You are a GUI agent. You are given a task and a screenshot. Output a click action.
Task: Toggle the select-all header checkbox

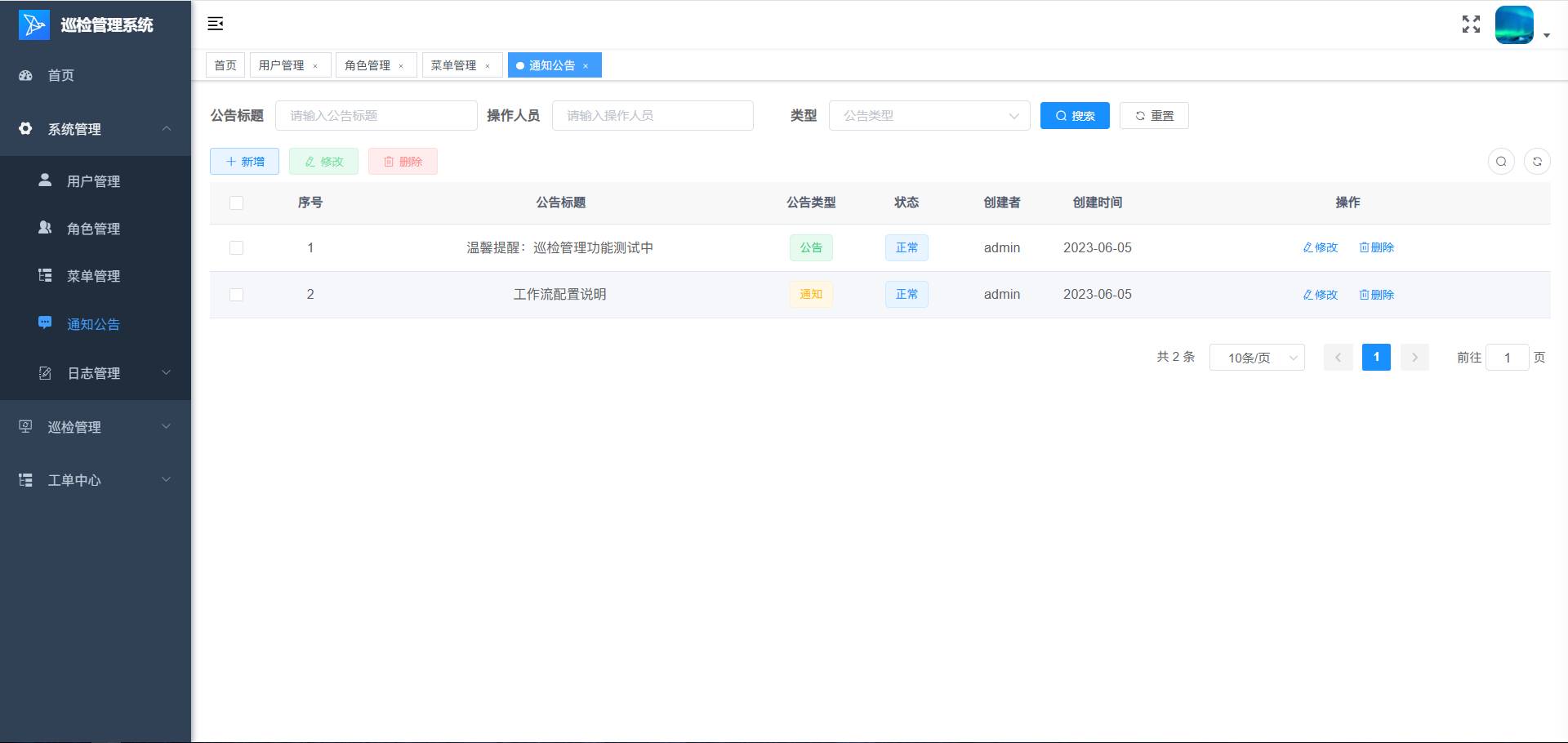[x=237, y=202]
